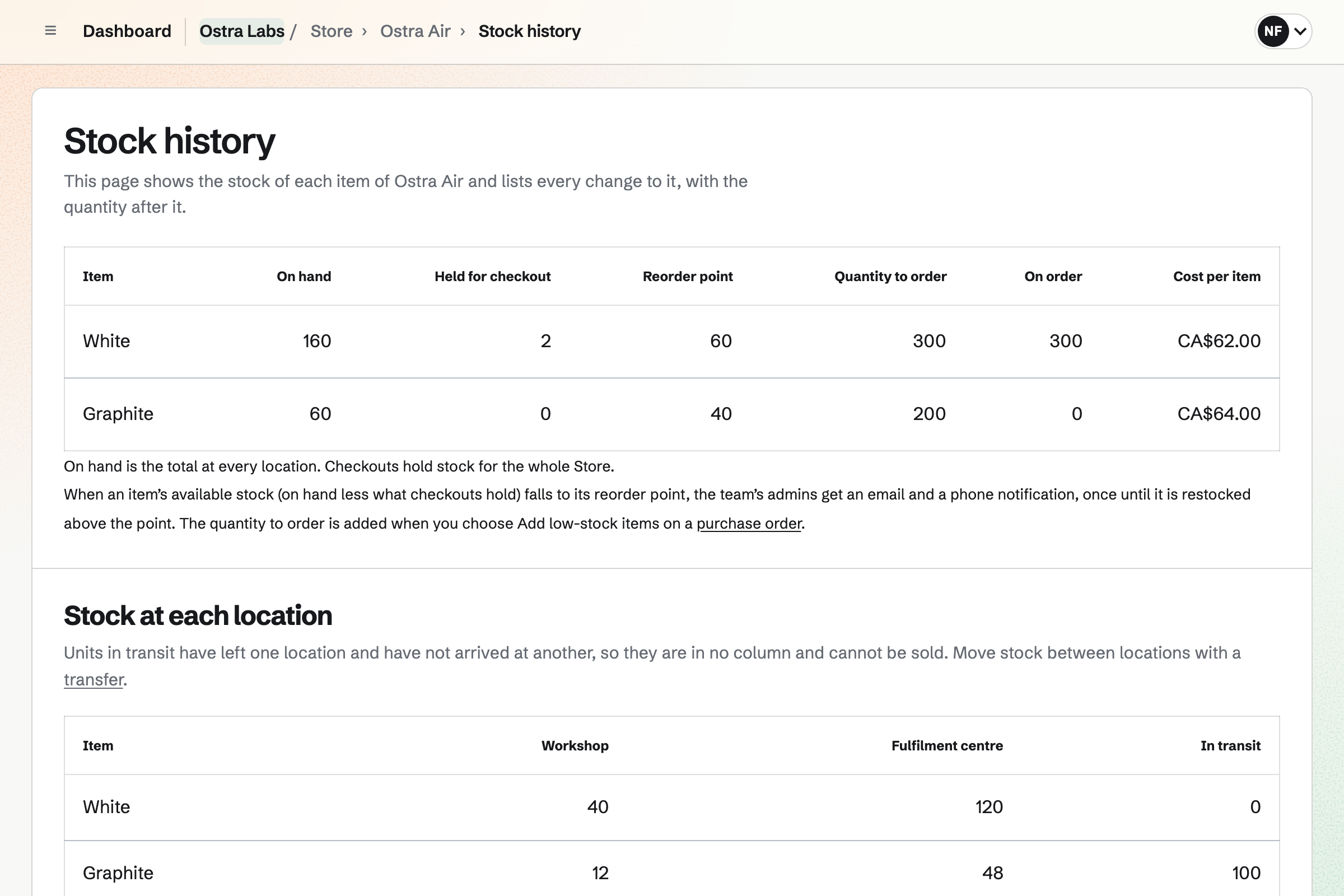
Task: Click White workshop value 40
Action: (598, 807)
